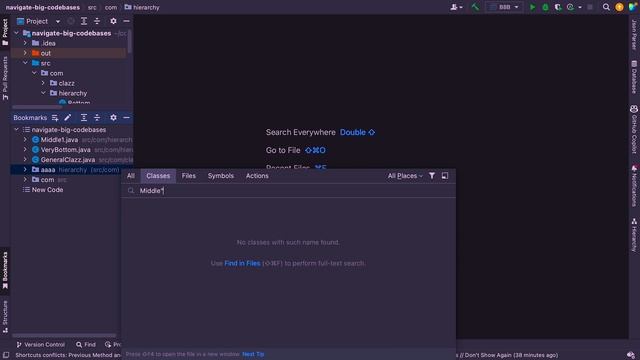
Task: Click the Project tree horizontal scrollbar
Action: point(37,107)
